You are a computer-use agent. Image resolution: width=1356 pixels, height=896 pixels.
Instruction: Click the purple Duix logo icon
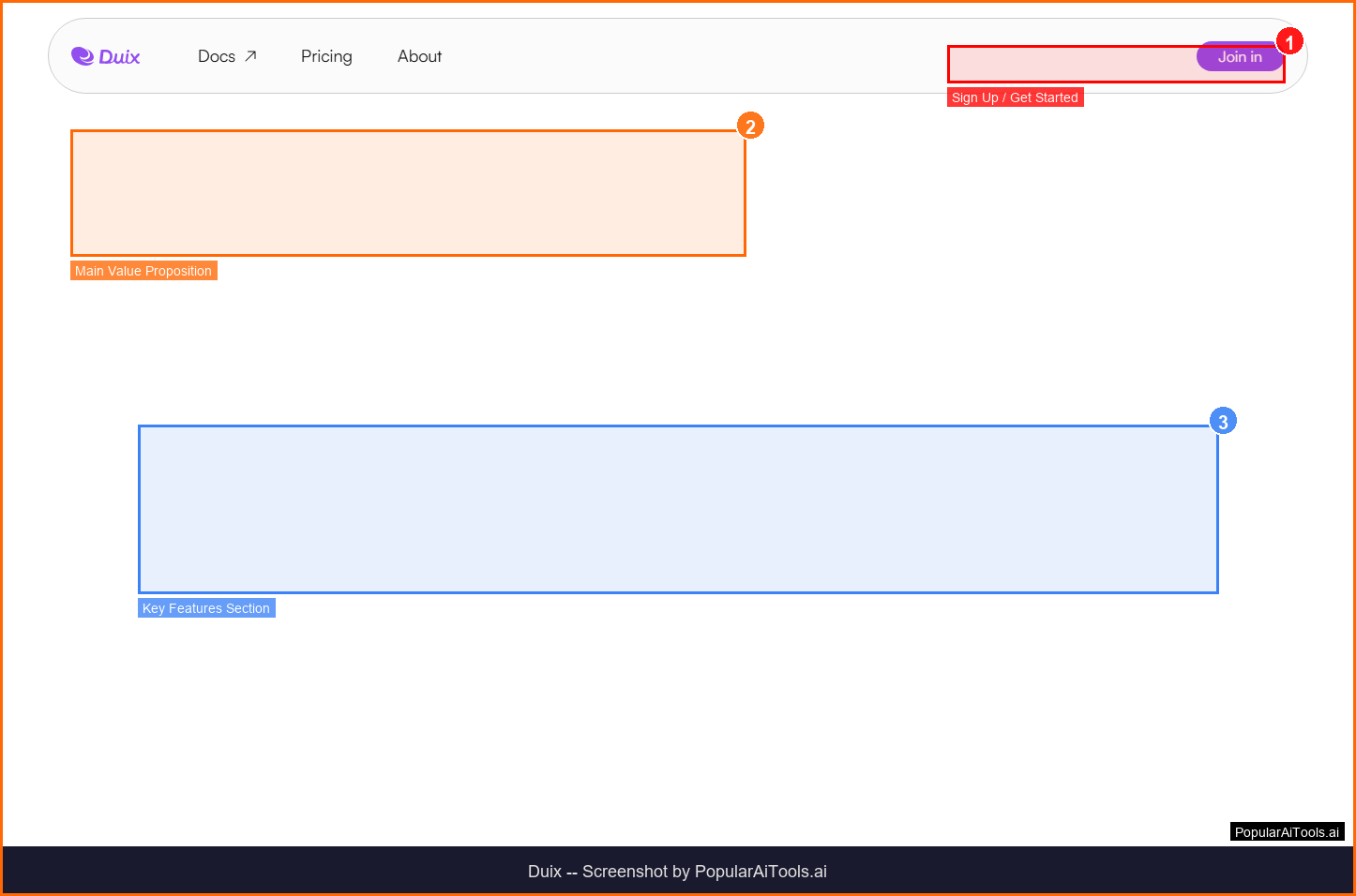(83, 56)
